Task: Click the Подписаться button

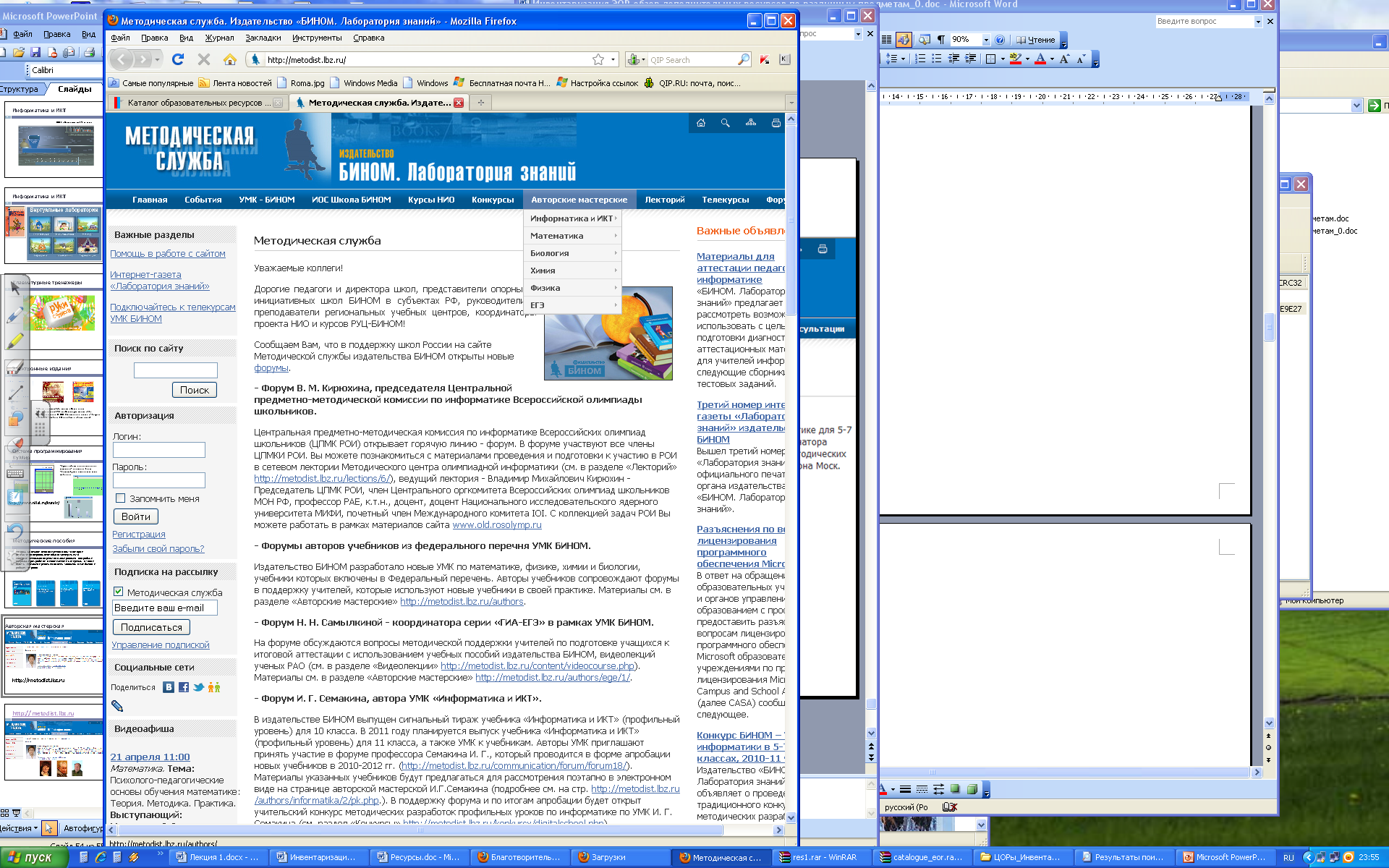Action: coord(151,627)
